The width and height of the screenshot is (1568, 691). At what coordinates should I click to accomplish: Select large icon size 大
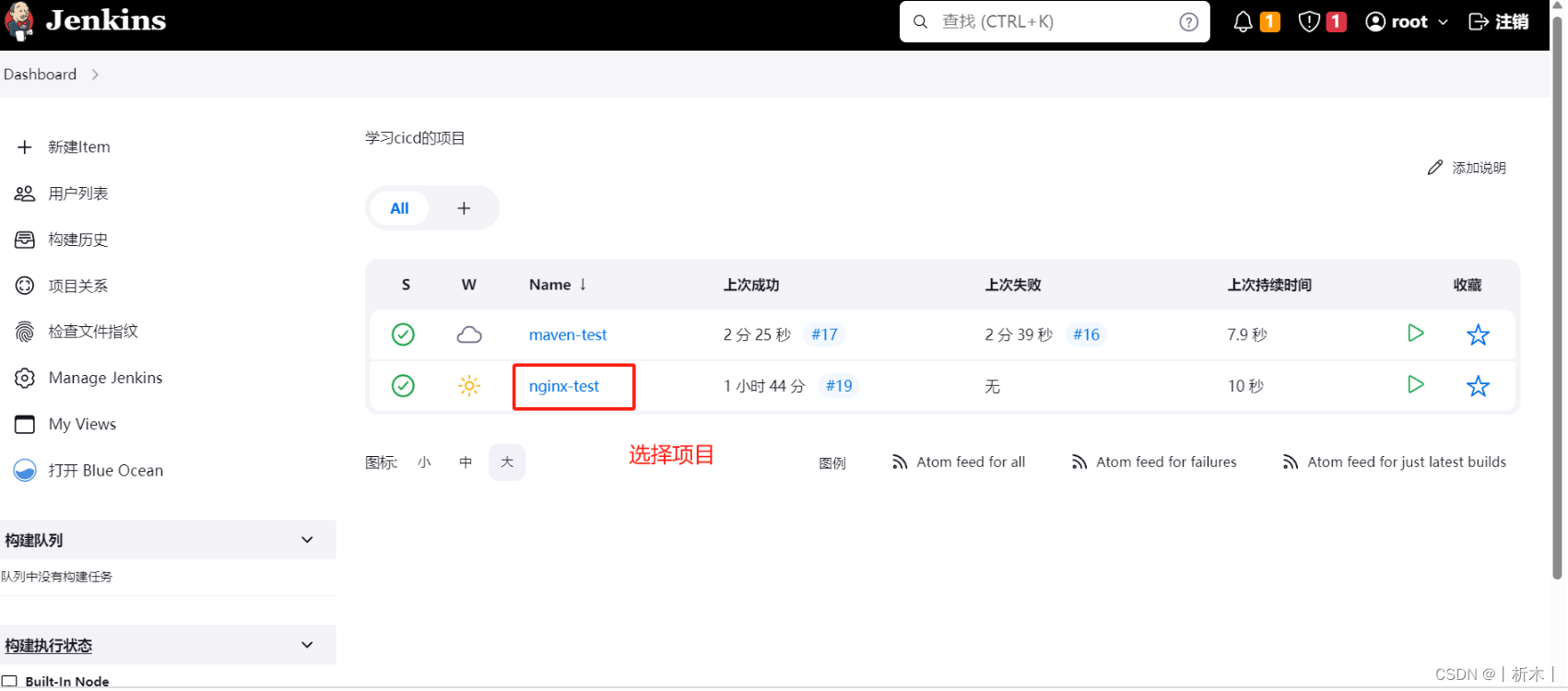[507, 463]
